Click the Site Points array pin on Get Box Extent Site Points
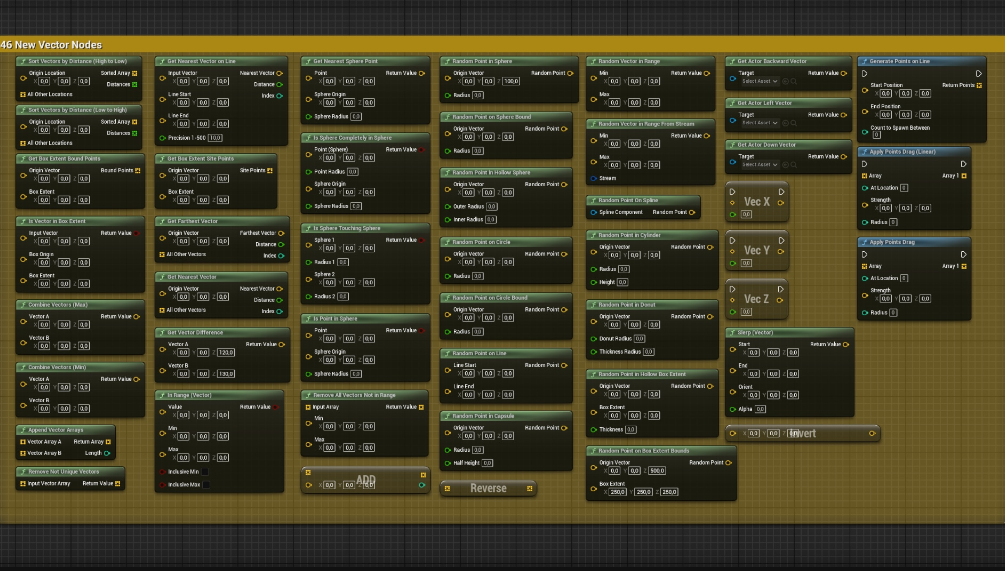Viewport: 1005px width, 571px height. coord(270,170)
